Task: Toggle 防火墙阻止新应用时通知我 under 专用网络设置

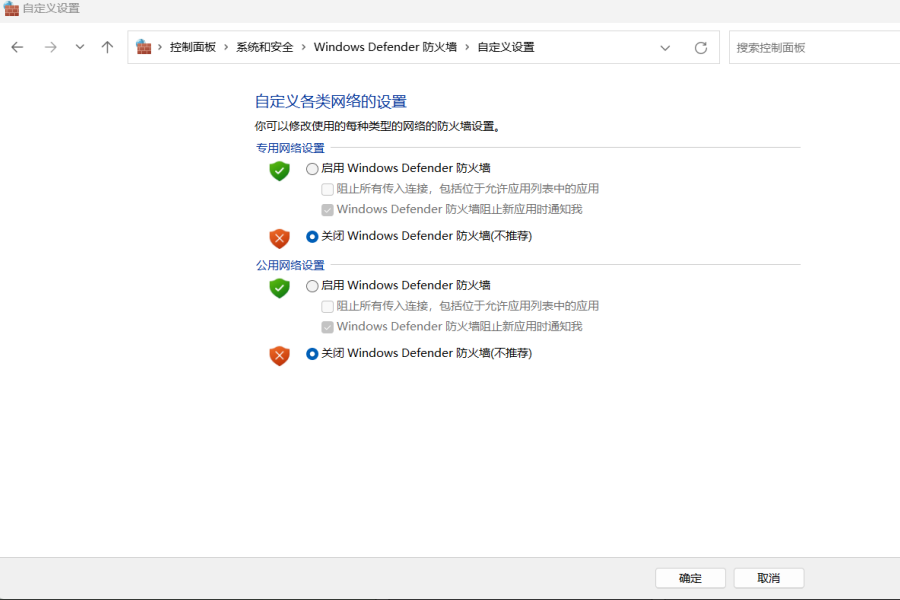Action: pyautogui.click(x=328, y=210)
